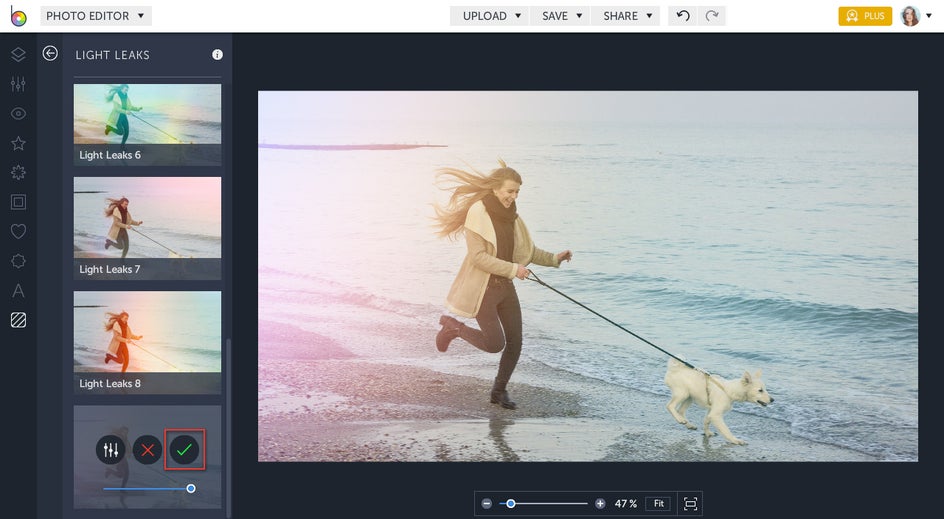
Task: Toggle fullscreen canvas view icon
Action: (x=690, y=503)
